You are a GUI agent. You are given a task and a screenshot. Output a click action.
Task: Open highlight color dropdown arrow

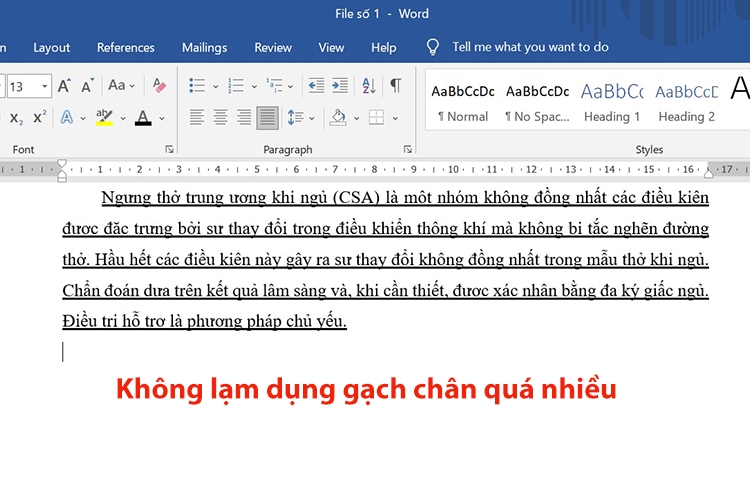point(123,118)
